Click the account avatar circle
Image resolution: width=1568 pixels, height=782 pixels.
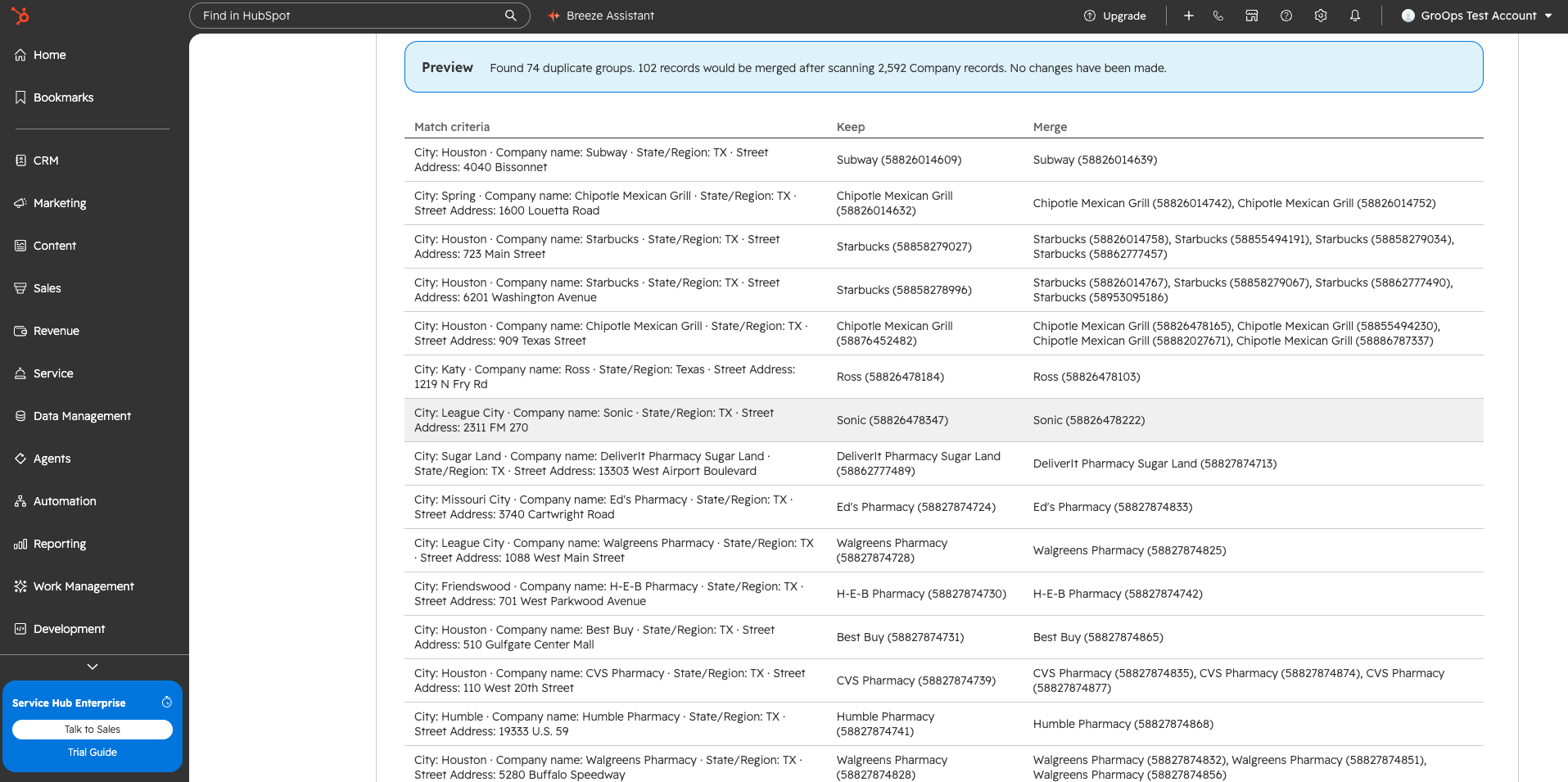[x=1408, y=16]
